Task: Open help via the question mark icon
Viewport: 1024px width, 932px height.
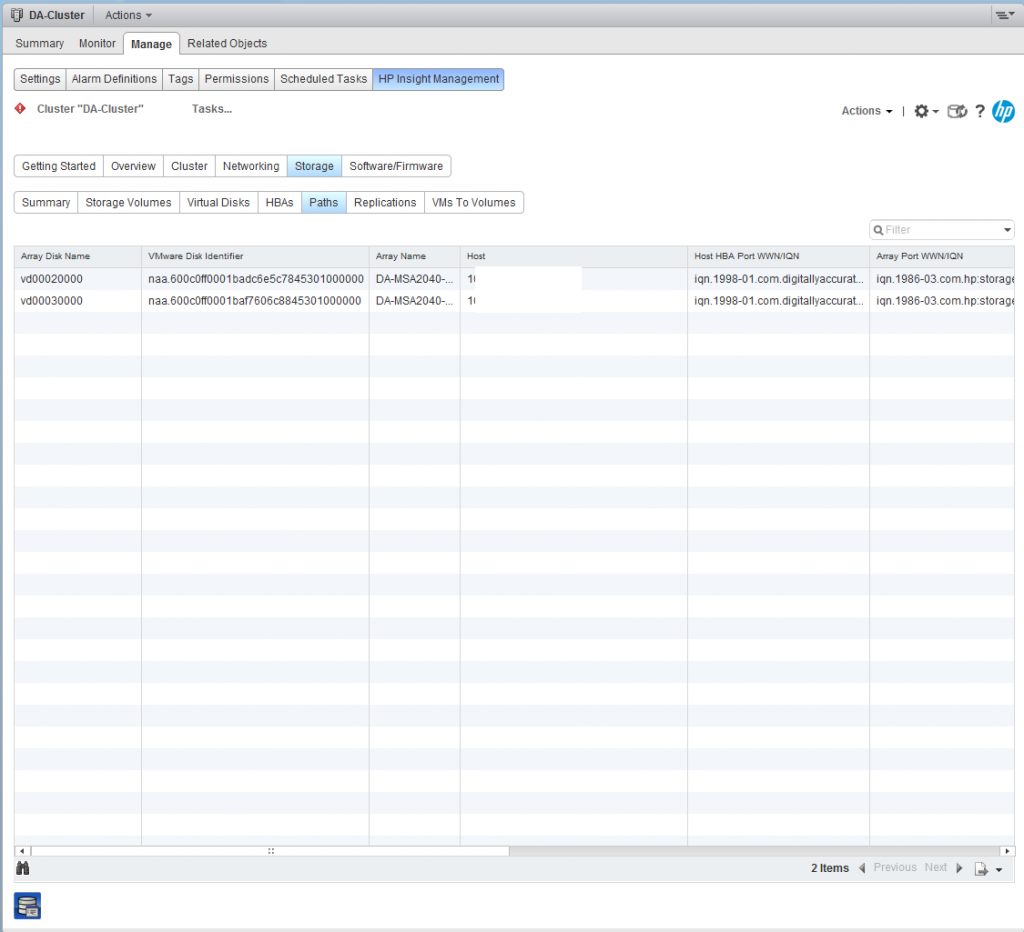Action: [981, 111]
